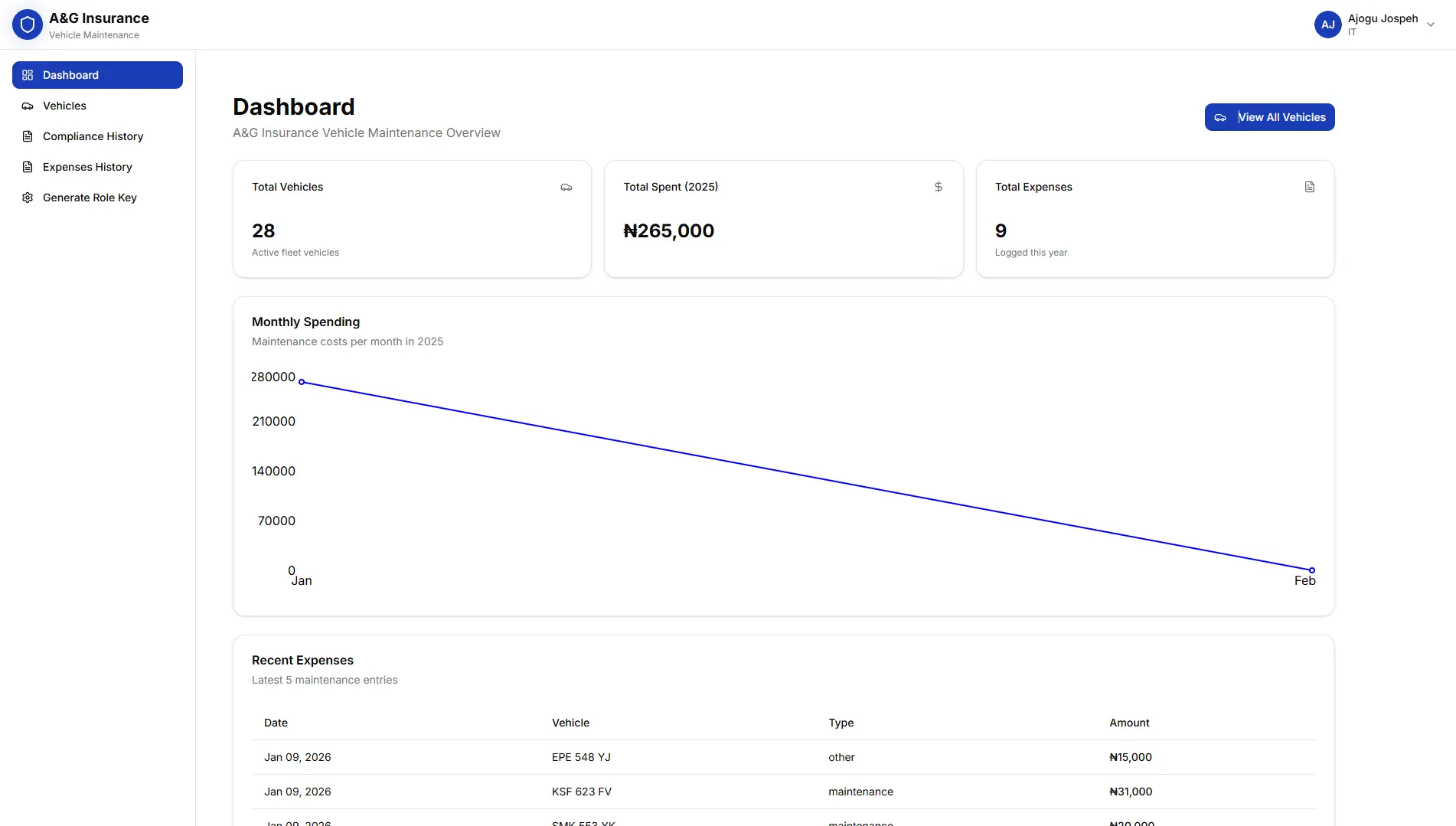Click the Dashboard grid icon in sidebar

click(28, 75)
